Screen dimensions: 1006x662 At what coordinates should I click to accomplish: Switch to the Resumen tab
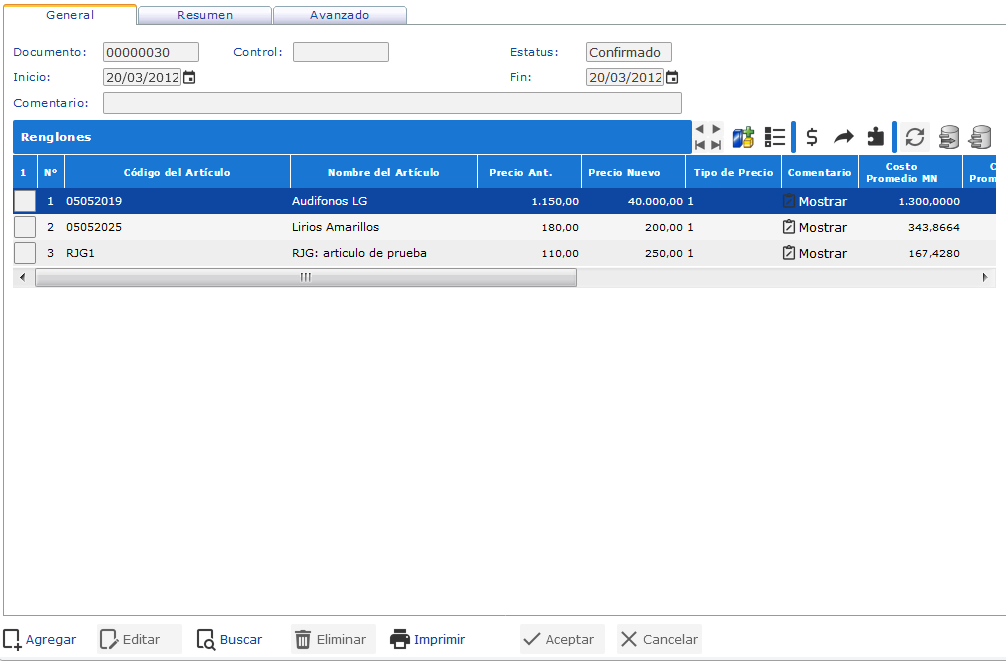click(x=205, y=15)
